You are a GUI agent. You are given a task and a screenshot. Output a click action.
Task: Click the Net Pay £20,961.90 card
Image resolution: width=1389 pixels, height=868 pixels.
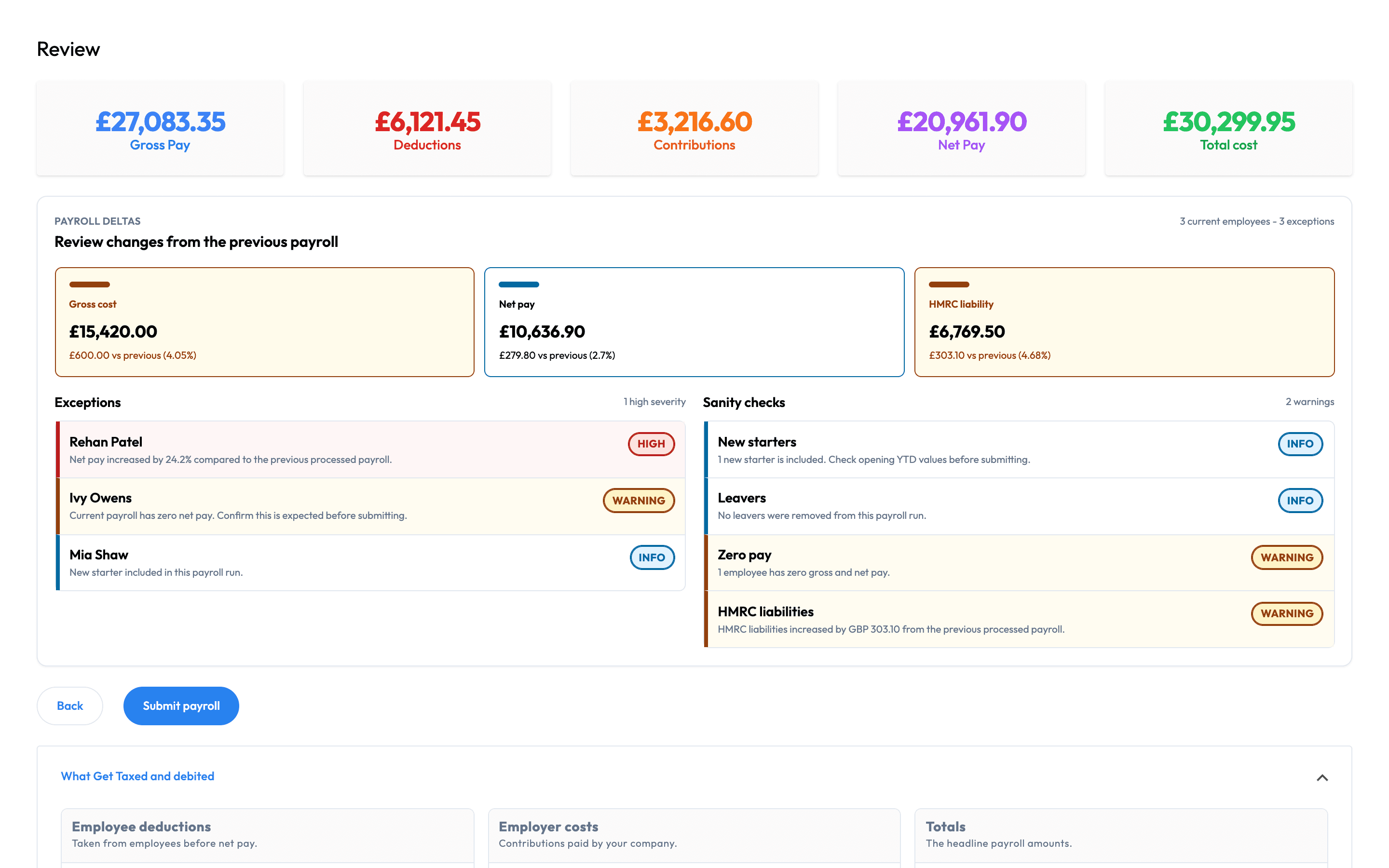pyautogui.click(x=961, y=128)
